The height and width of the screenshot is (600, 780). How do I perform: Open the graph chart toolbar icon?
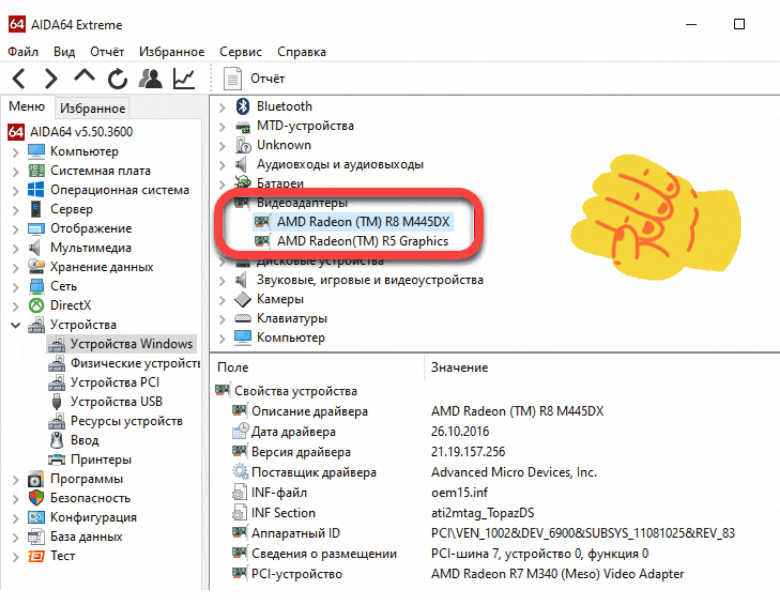184,79
